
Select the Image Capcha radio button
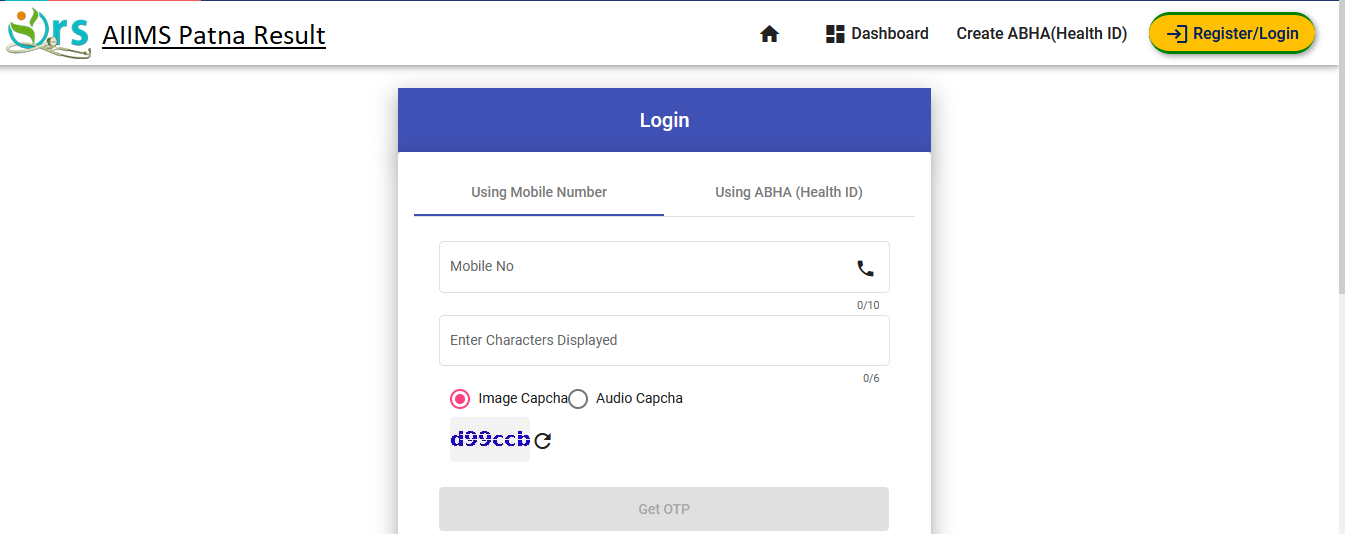460,399
